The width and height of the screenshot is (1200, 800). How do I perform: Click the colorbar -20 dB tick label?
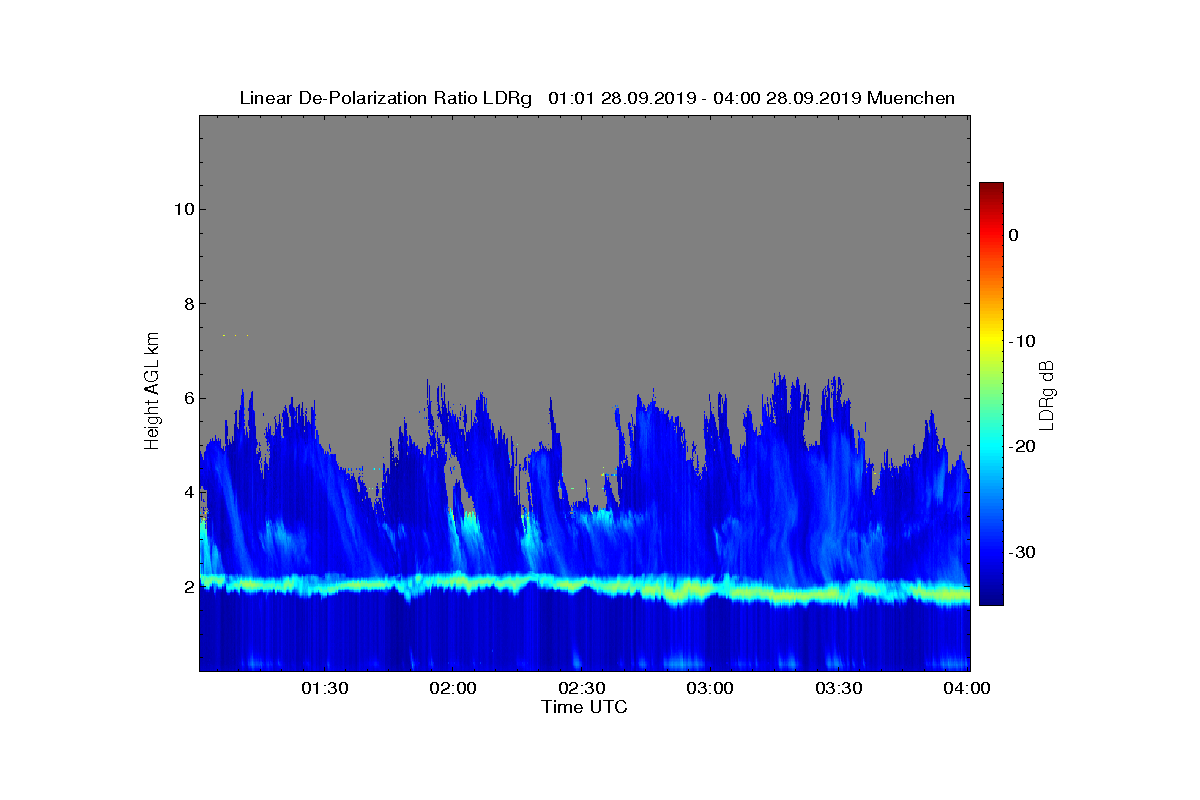[x=1021, y=446]
